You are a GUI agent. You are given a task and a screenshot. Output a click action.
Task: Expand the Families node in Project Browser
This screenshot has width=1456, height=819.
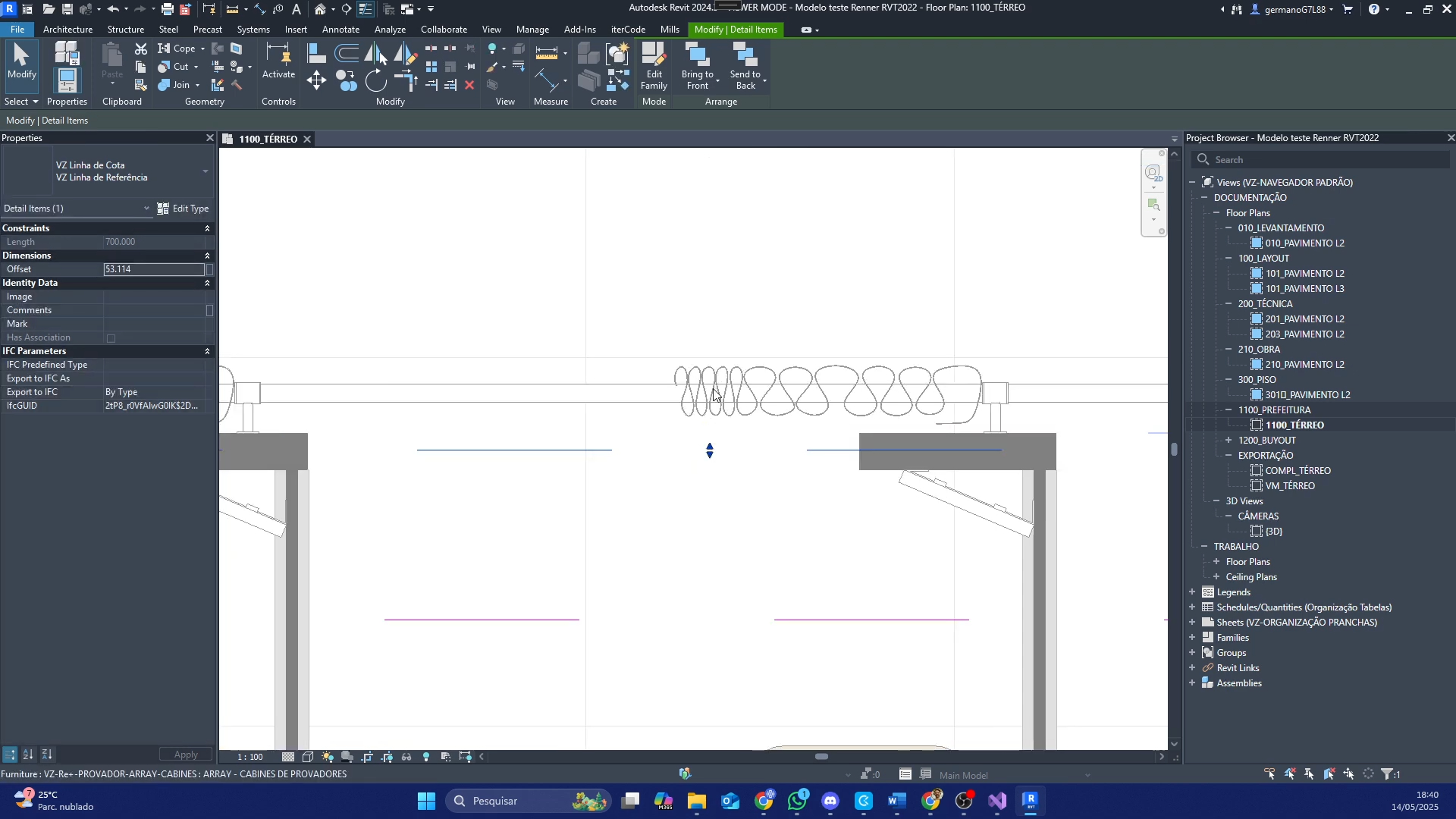[1192, 638]
